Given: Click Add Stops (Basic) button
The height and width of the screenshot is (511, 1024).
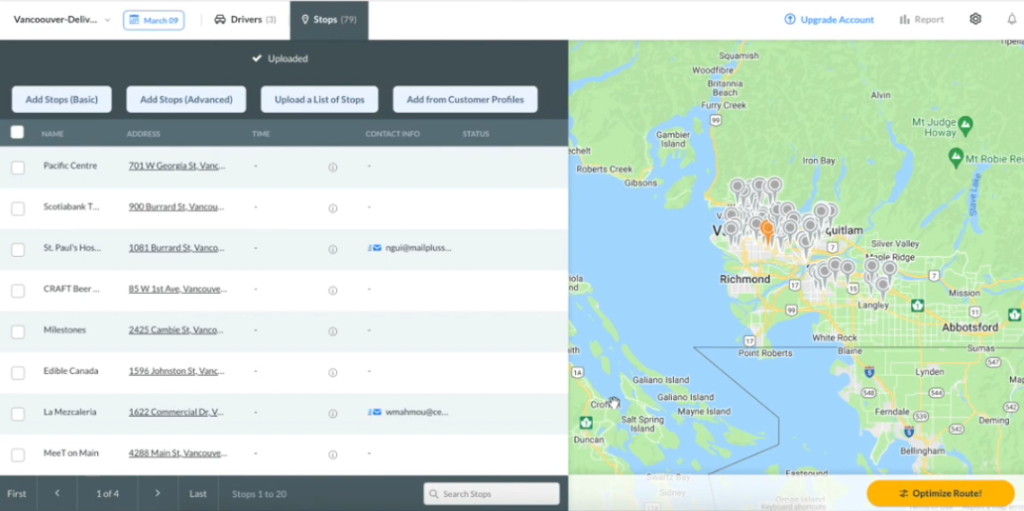Looking at the screenshot, I should click(61, 99).
